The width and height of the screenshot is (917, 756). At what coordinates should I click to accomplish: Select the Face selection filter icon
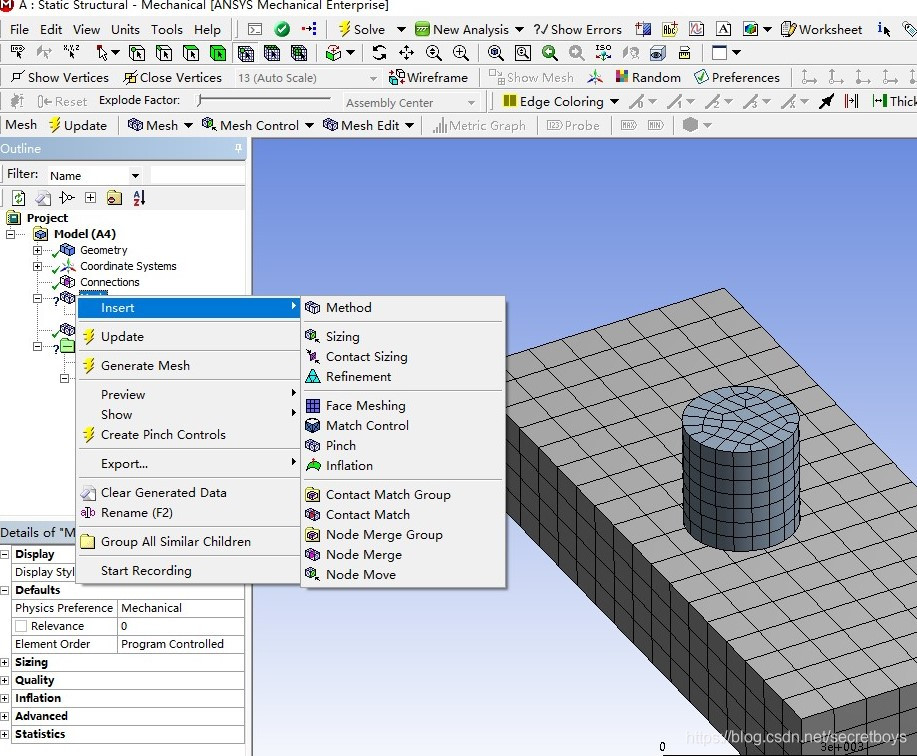[191, 53]
